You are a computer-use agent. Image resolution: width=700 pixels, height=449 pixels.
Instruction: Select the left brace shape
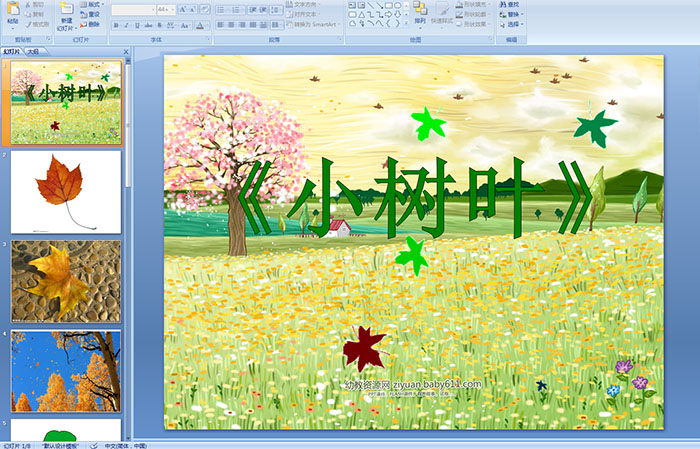[x=388, y=24]
